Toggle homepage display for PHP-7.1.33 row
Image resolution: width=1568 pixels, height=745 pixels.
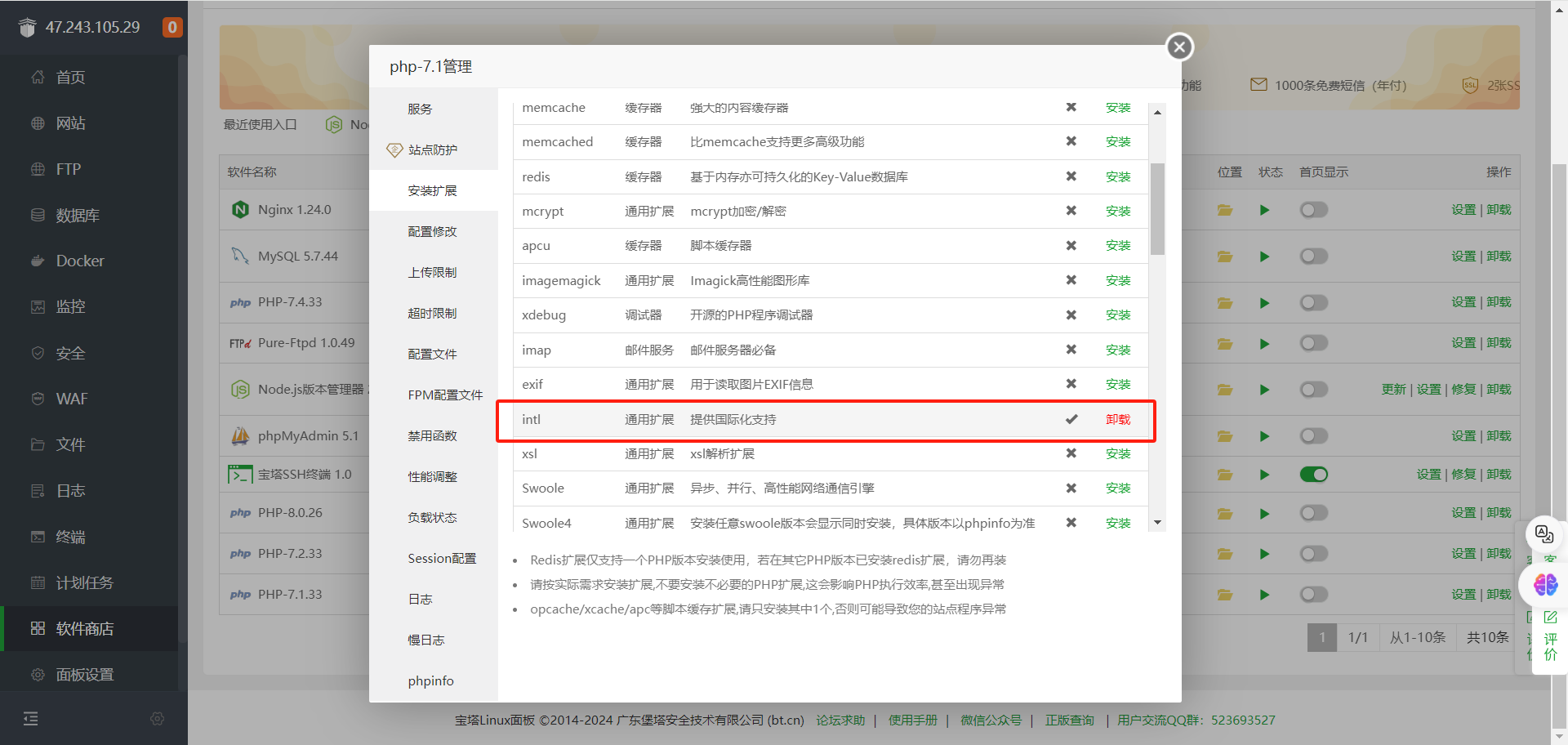(1313, 595)
